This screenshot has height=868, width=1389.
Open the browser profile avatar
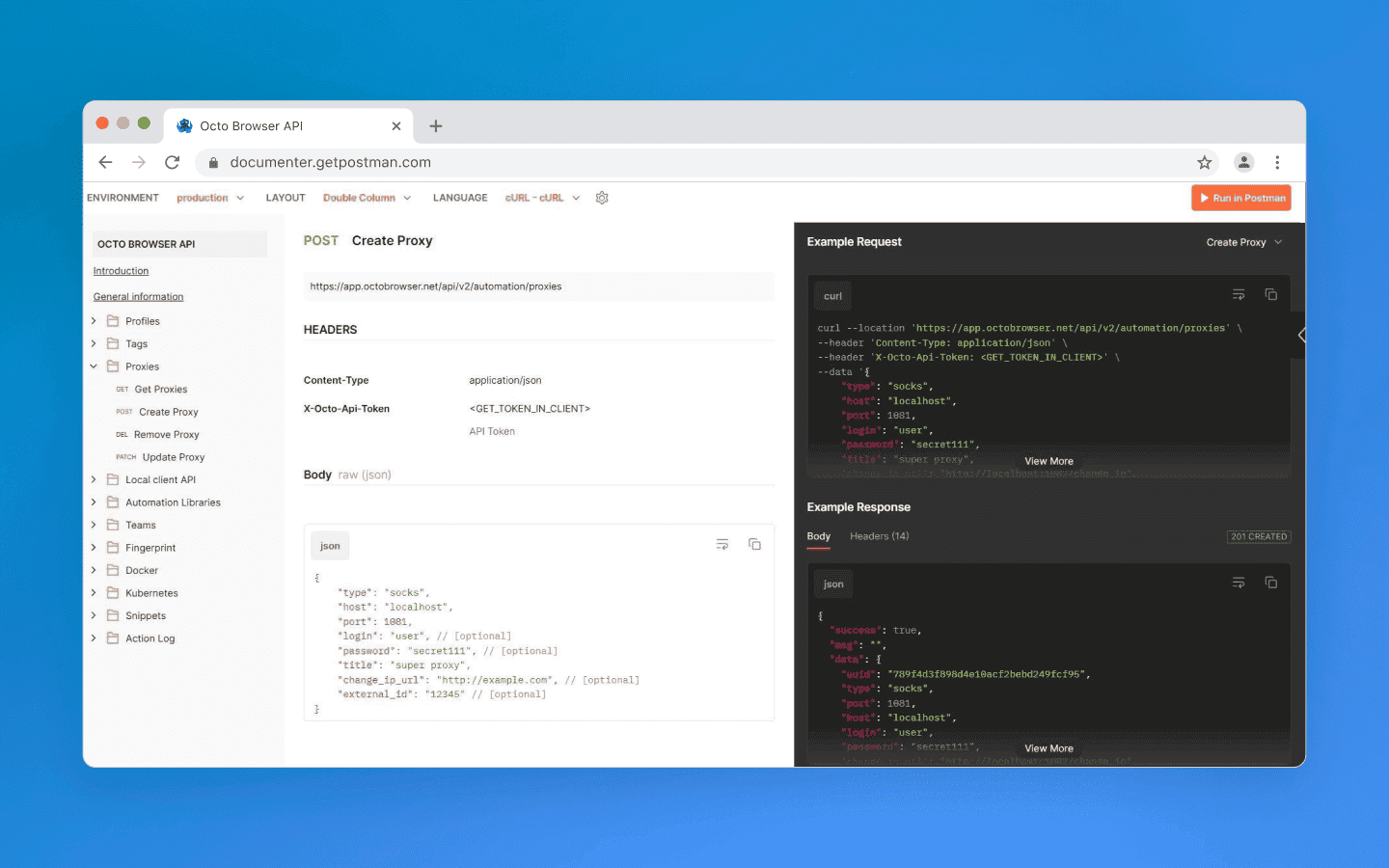pos(1244,162)
